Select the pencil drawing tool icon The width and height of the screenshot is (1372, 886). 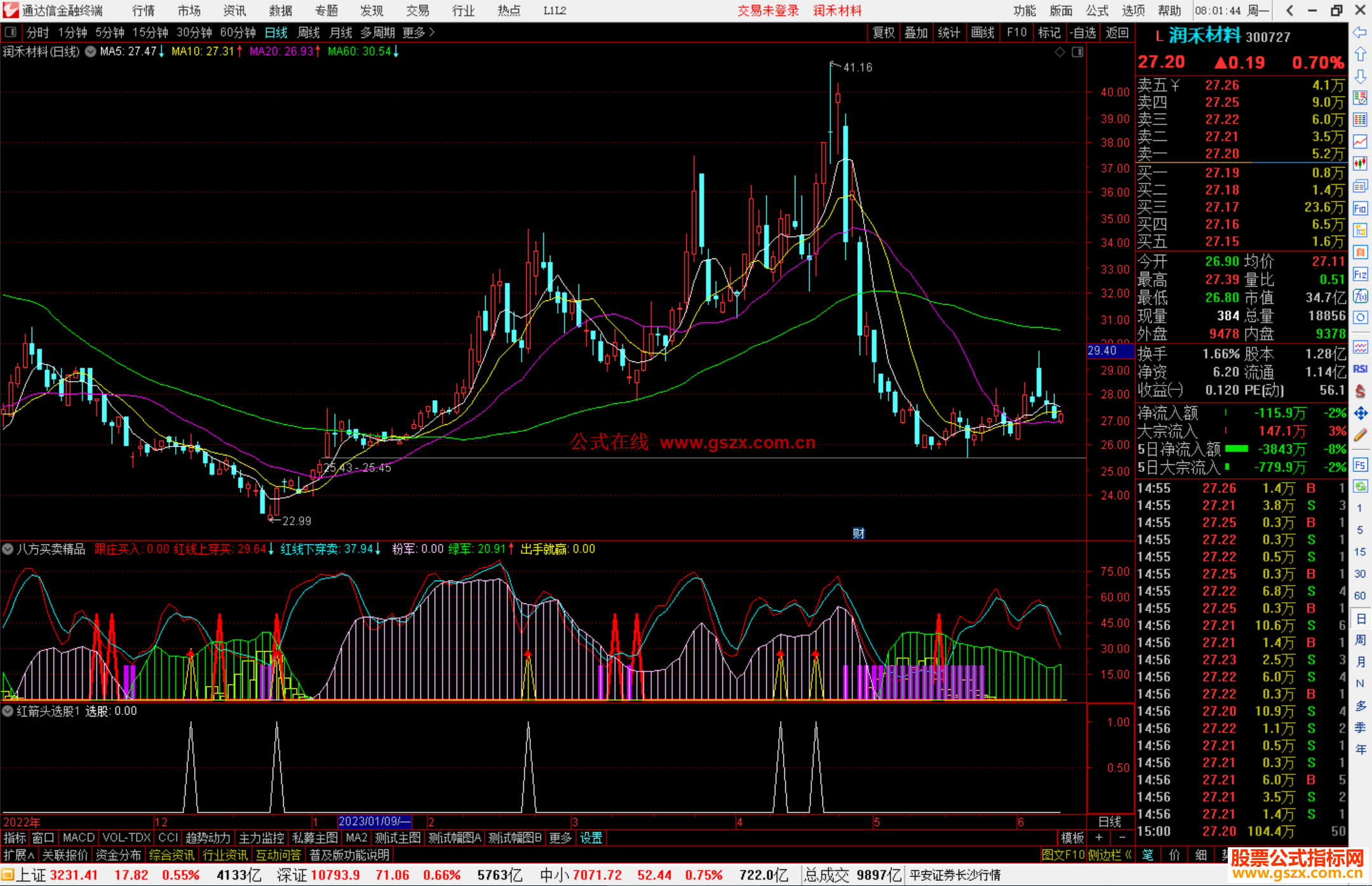point(1360,436)
